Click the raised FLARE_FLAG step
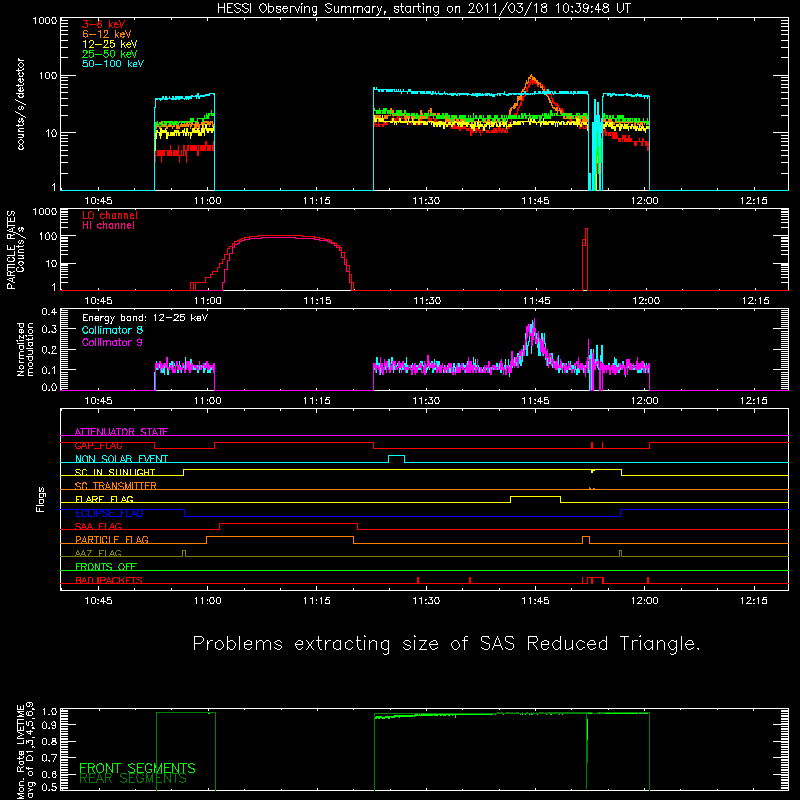Image resolution: width=800 pixels, height=800 pixels. 535,496
